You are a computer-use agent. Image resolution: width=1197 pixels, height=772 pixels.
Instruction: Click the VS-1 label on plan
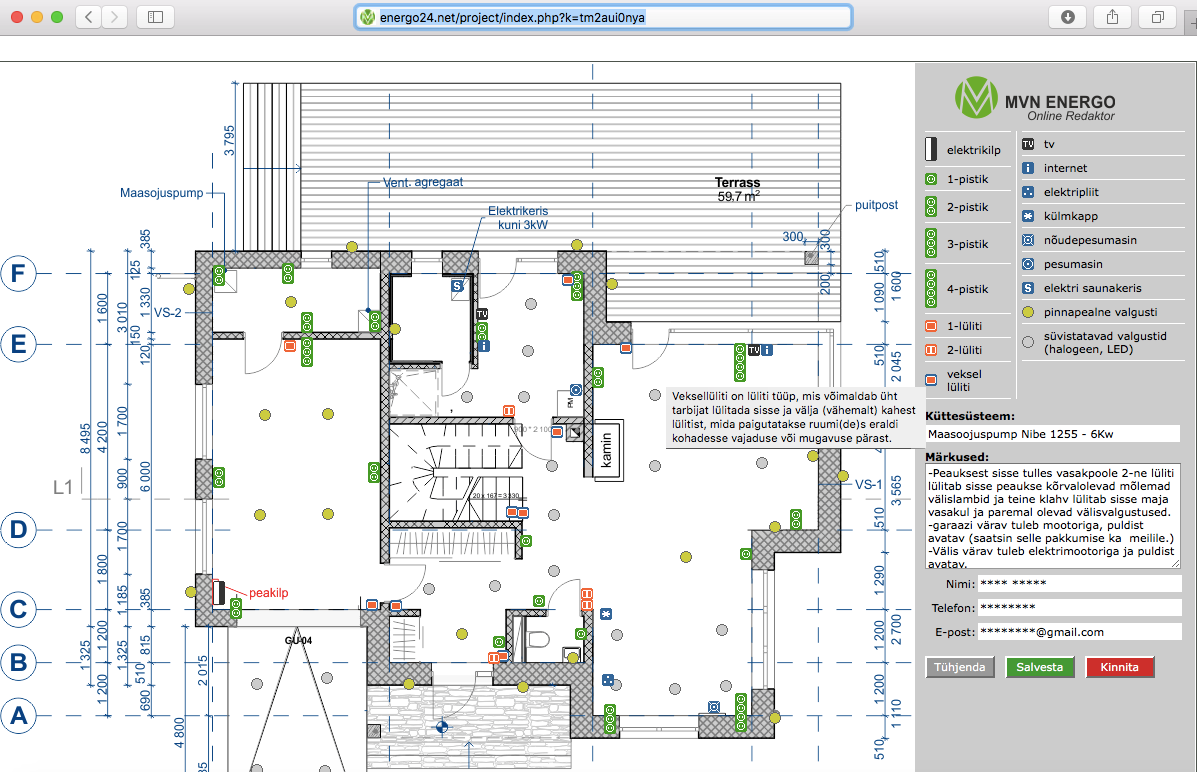point(868,484)
